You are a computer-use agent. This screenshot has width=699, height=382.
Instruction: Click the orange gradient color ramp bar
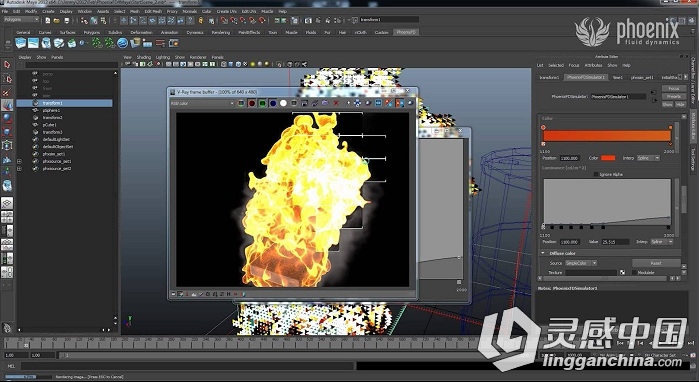click(607, 136)
